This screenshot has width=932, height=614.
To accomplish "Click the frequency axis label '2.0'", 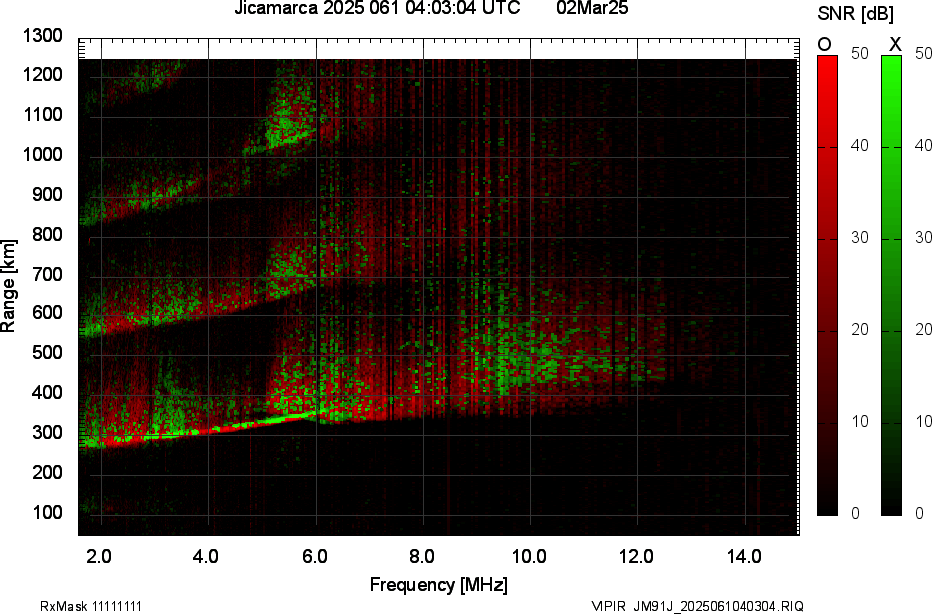I will 99,556.
